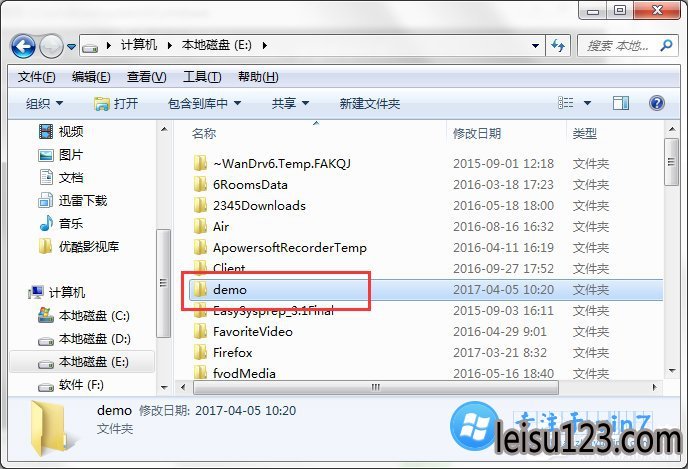
Task: Toggle the preview pane icon
Action: pos(620,104)
